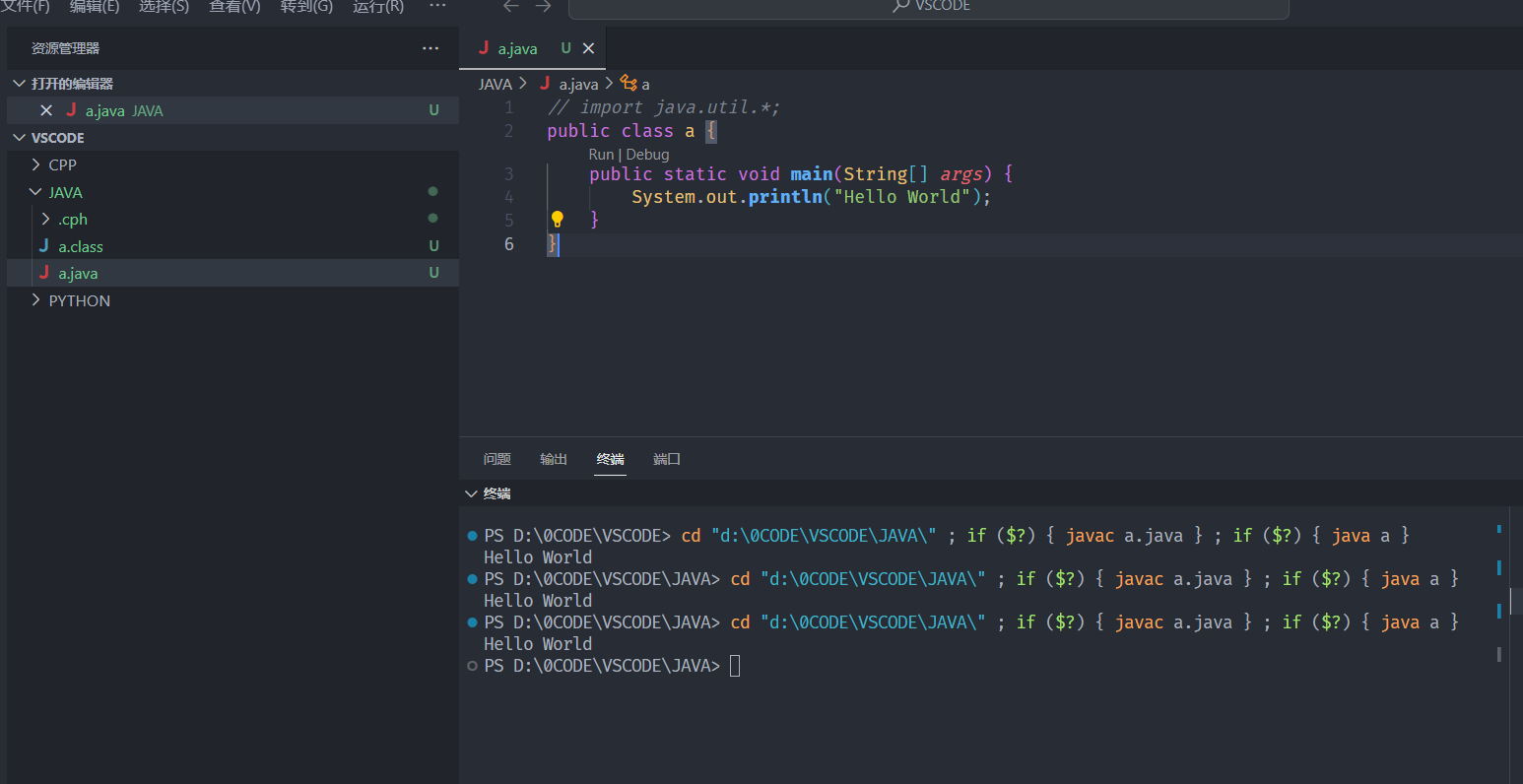Close a.java in open editors list
Image resolution: width=1523 pixels, height=784 pixels.
click(x=46, y=110)
